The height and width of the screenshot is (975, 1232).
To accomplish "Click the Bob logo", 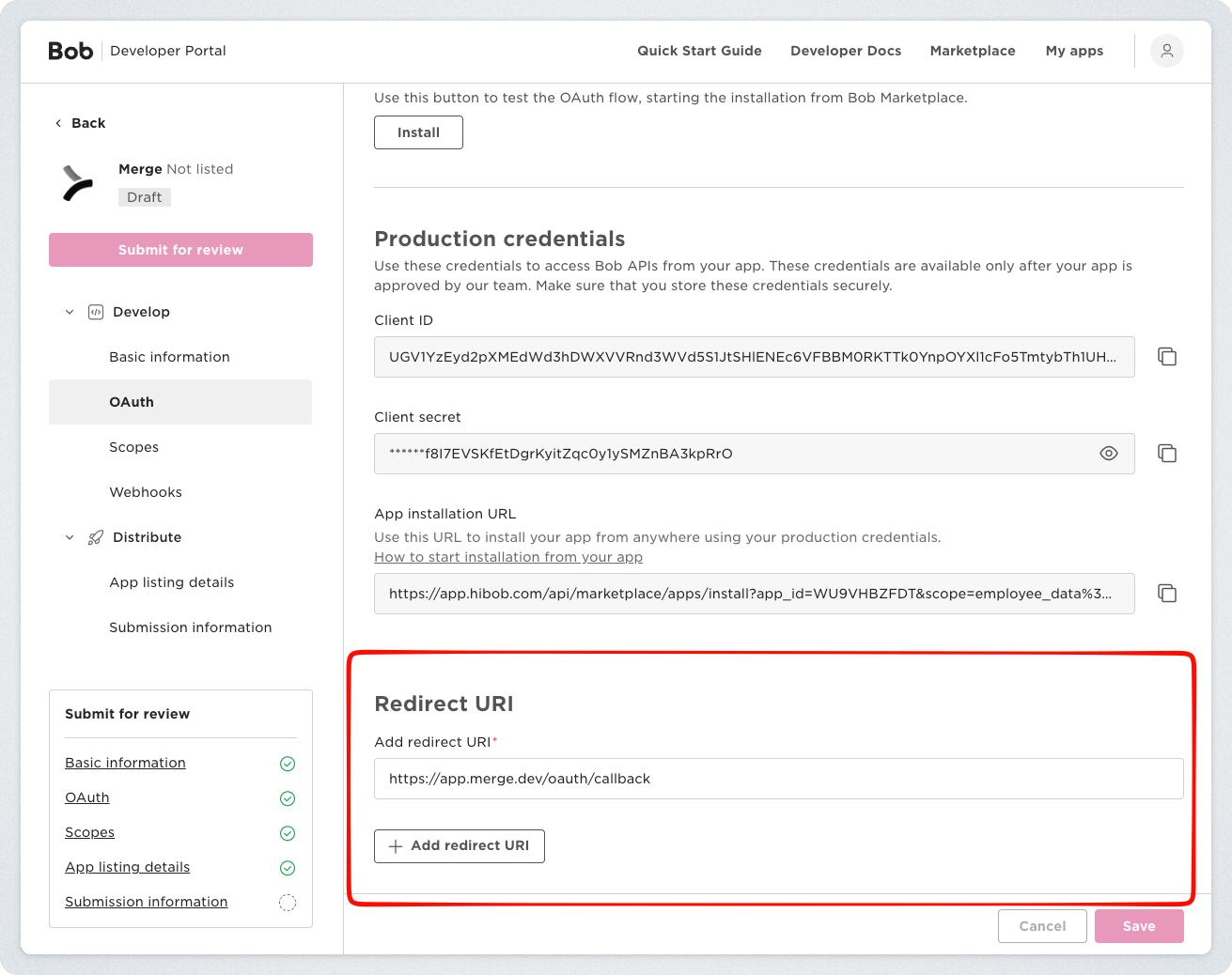I will (x=70, y=51).
